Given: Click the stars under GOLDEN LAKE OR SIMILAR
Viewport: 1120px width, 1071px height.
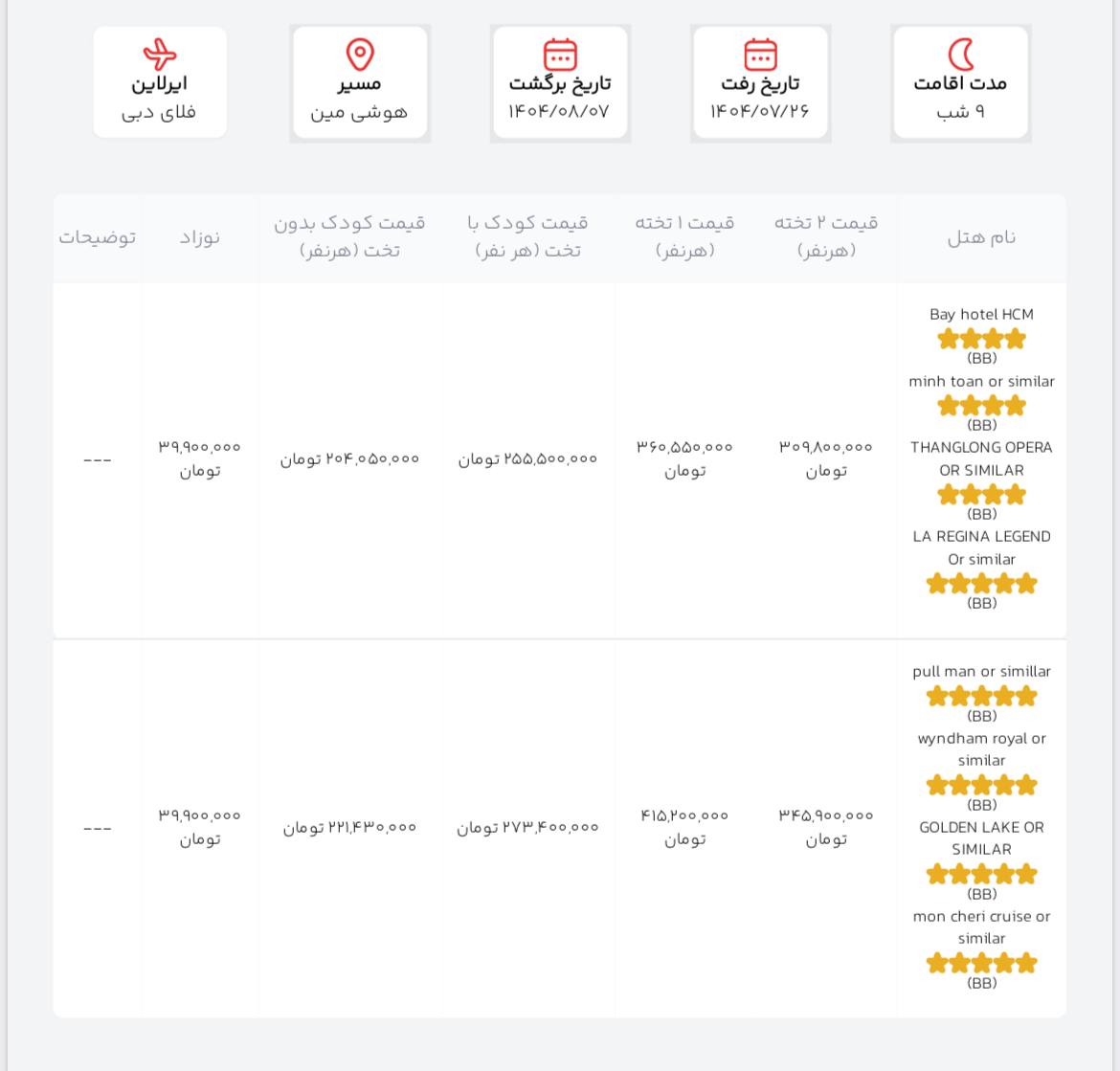Looking at the screenshot, I should [x=981, y=873].
